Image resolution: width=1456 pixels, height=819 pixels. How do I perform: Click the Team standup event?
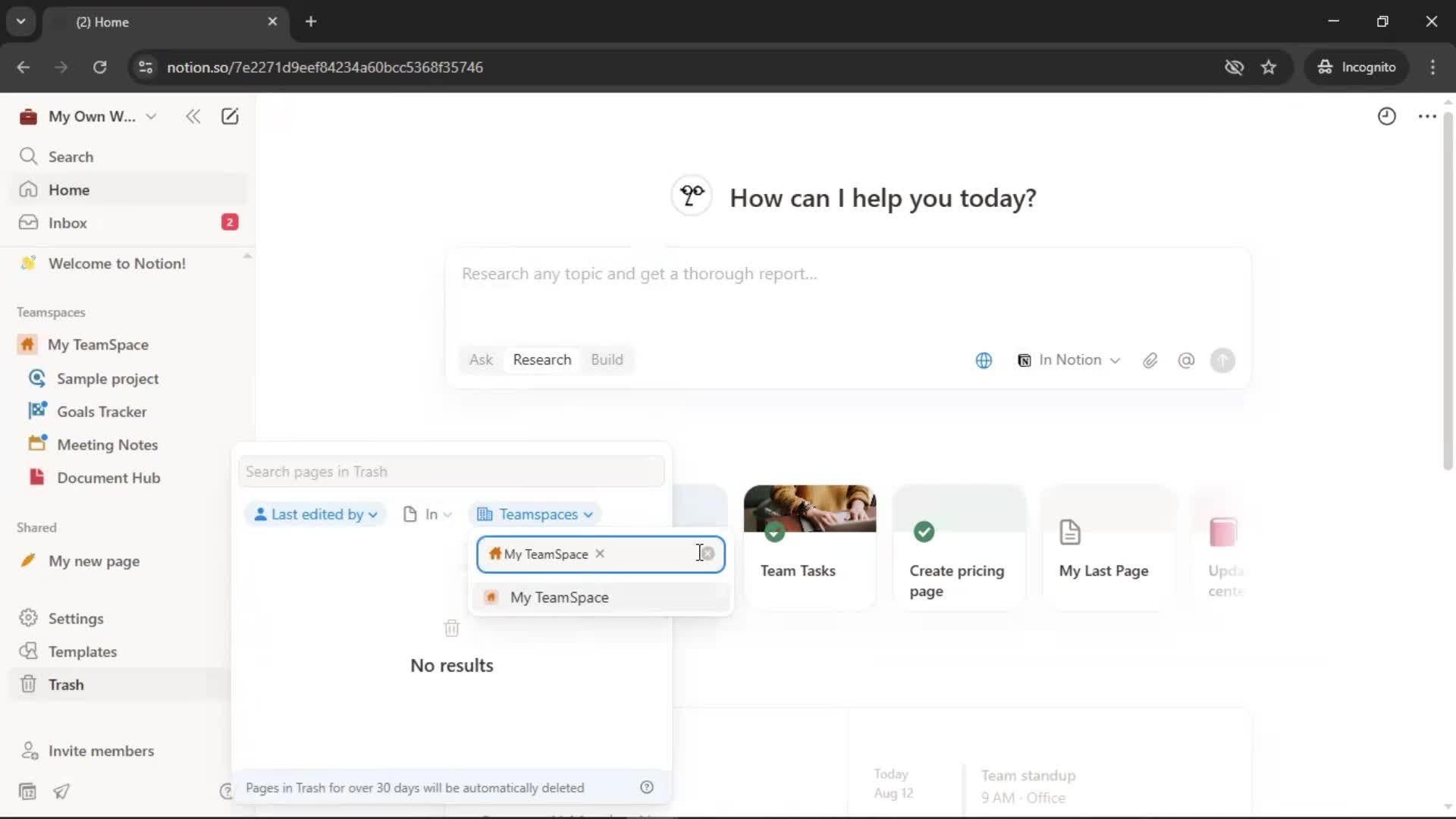(x=1028, y=786)
